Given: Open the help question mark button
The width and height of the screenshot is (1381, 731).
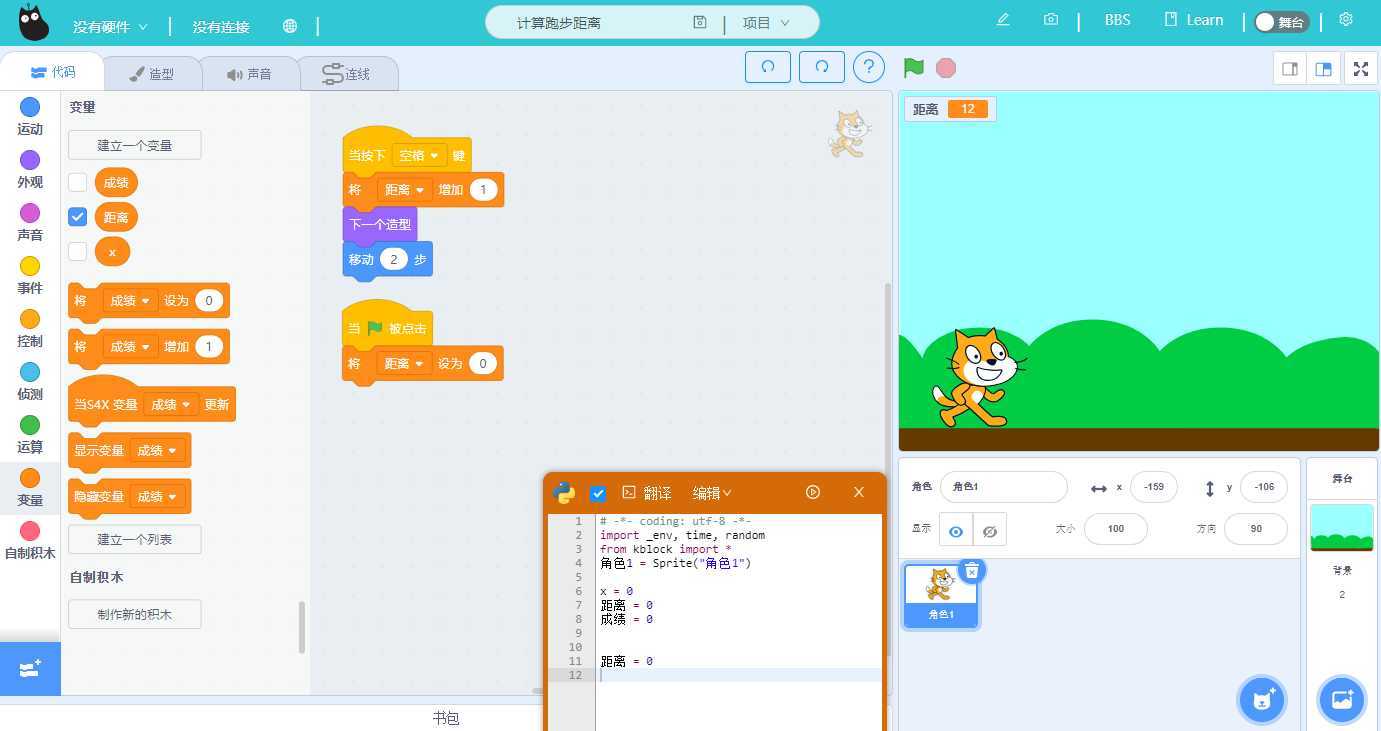Looking at the screenshot, I should 869,67.
